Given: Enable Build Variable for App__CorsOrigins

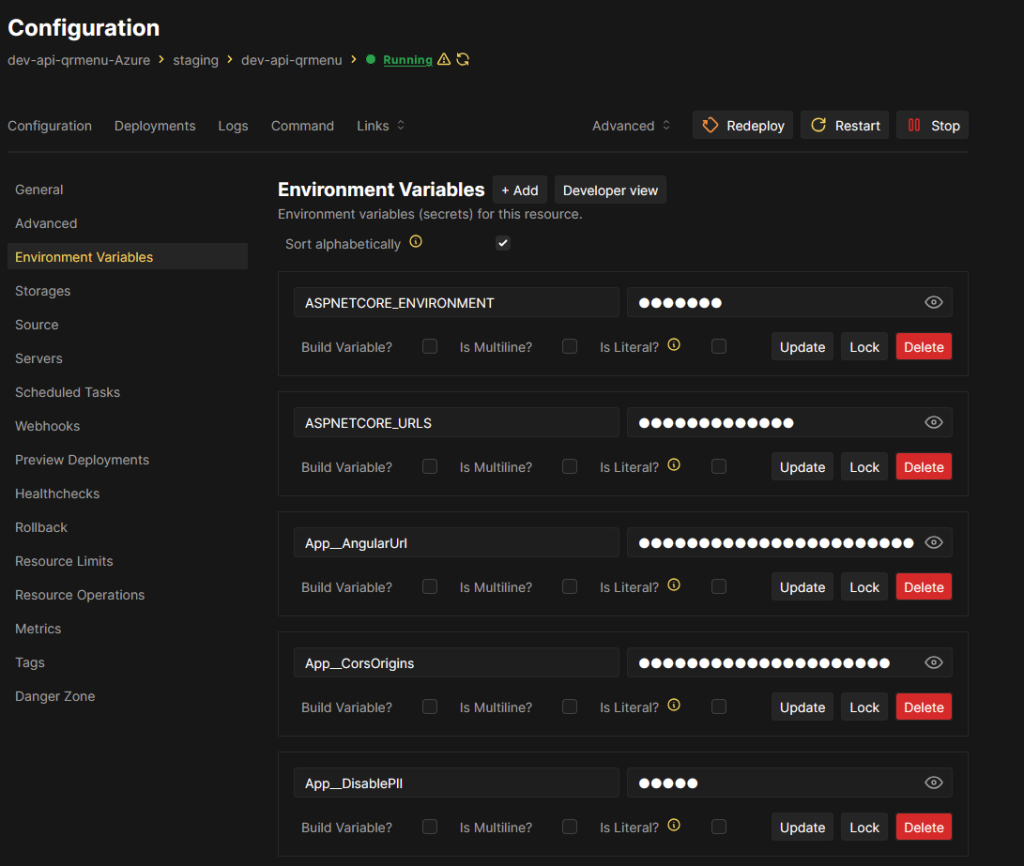Looking at the screenshot, I should point(430,707).
